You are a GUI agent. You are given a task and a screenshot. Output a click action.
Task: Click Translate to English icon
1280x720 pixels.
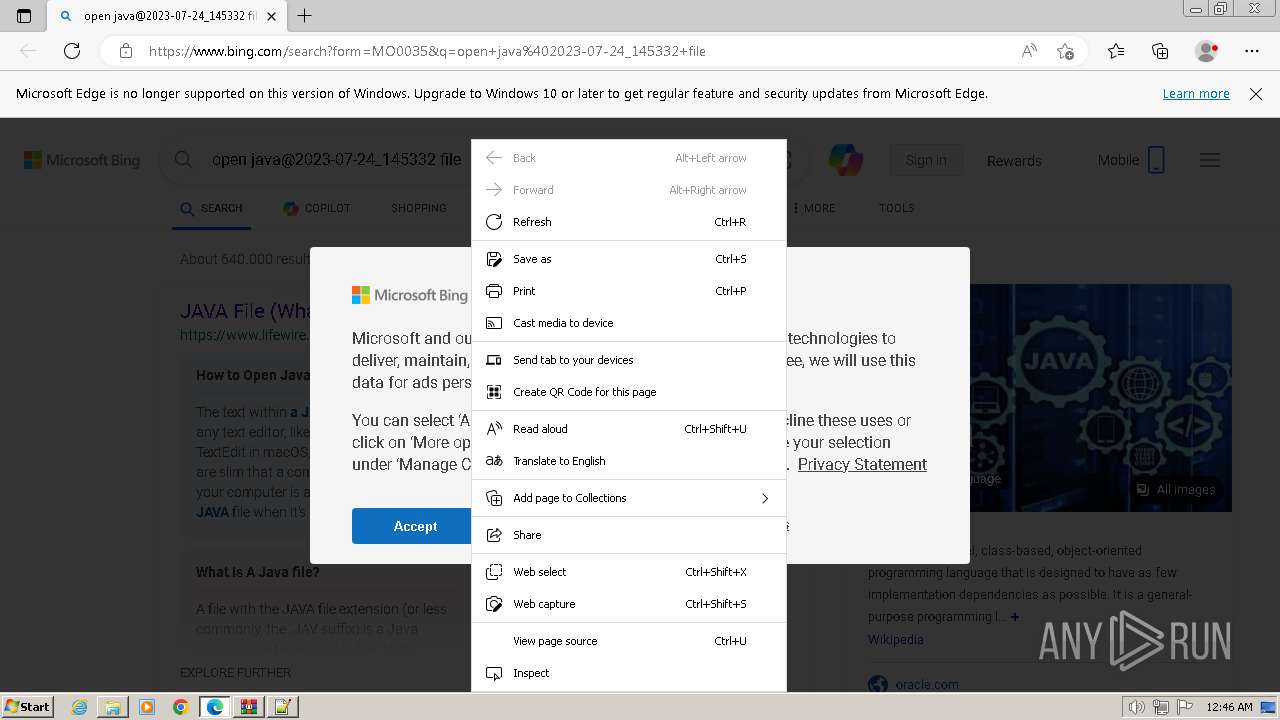coord(493,461)
